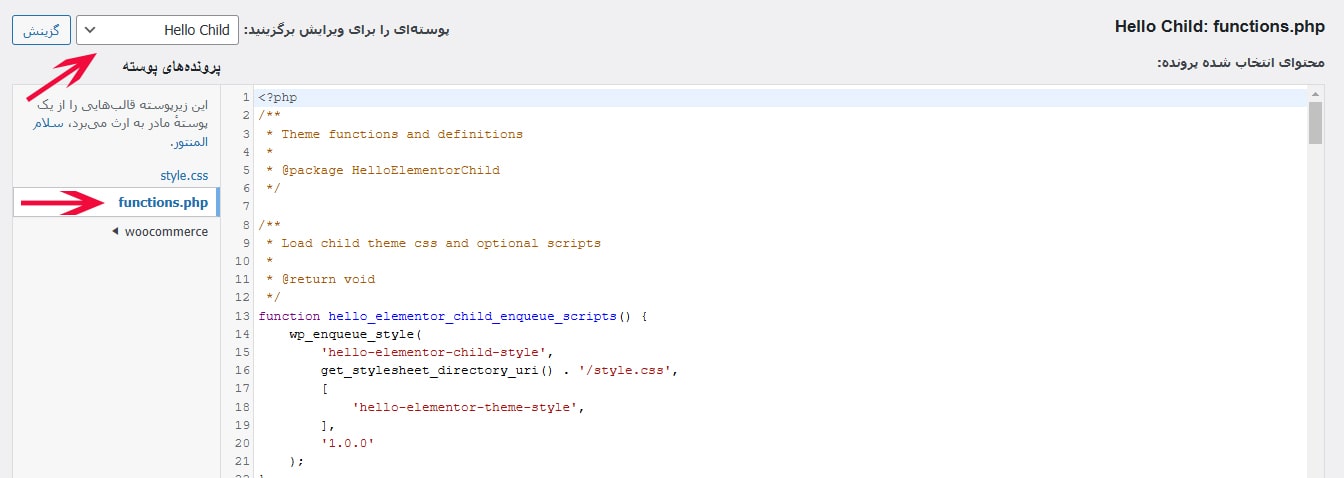Image resolution: width=1344 pixels, height=478 pixels.
Task: Open the style.css theme file
Action: tap(184, 175)
